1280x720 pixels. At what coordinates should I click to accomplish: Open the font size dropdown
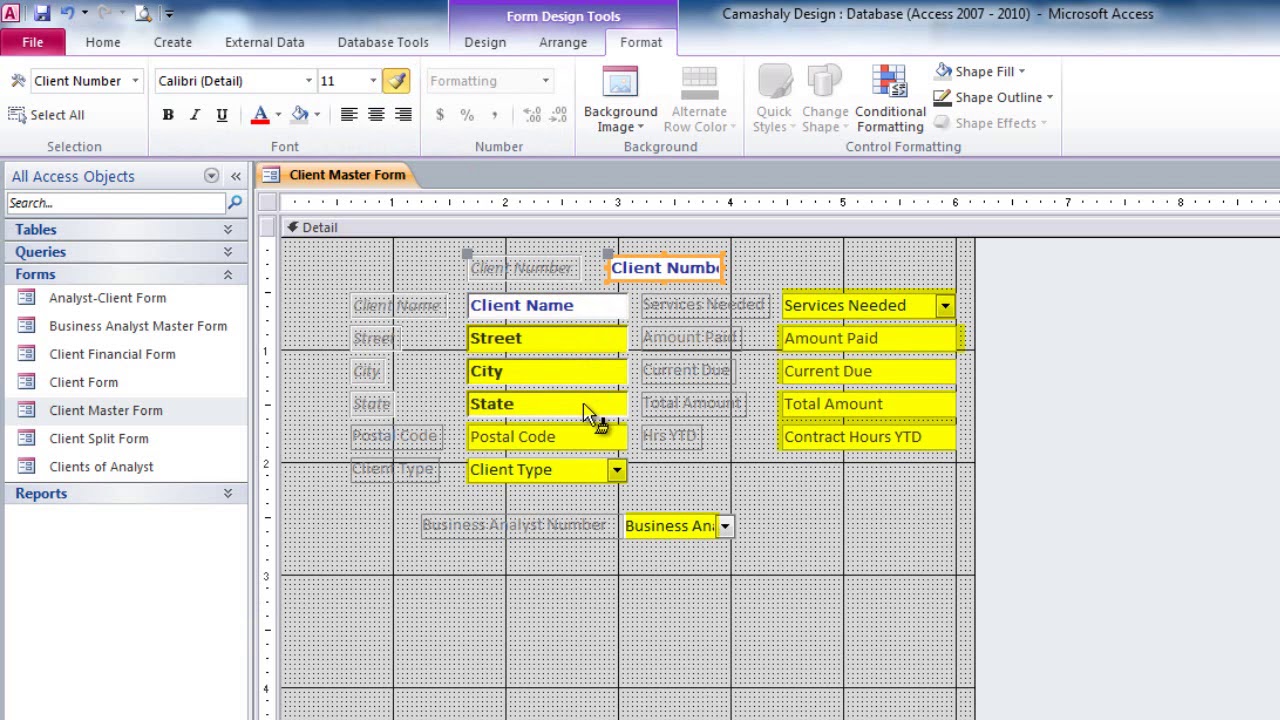point(373,81)
